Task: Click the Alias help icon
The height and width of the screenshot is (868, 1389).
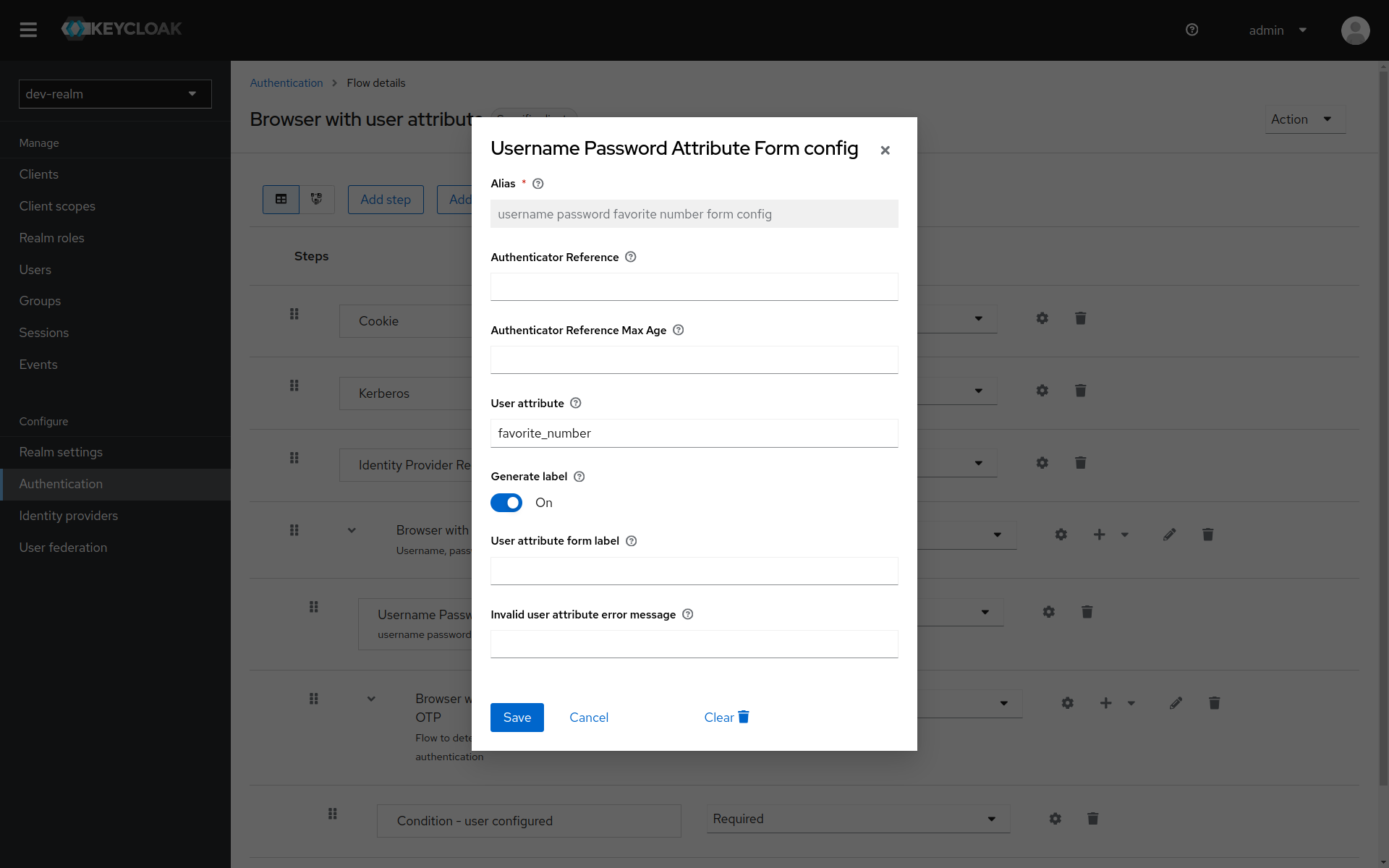Action: click(x=538, y=184)
